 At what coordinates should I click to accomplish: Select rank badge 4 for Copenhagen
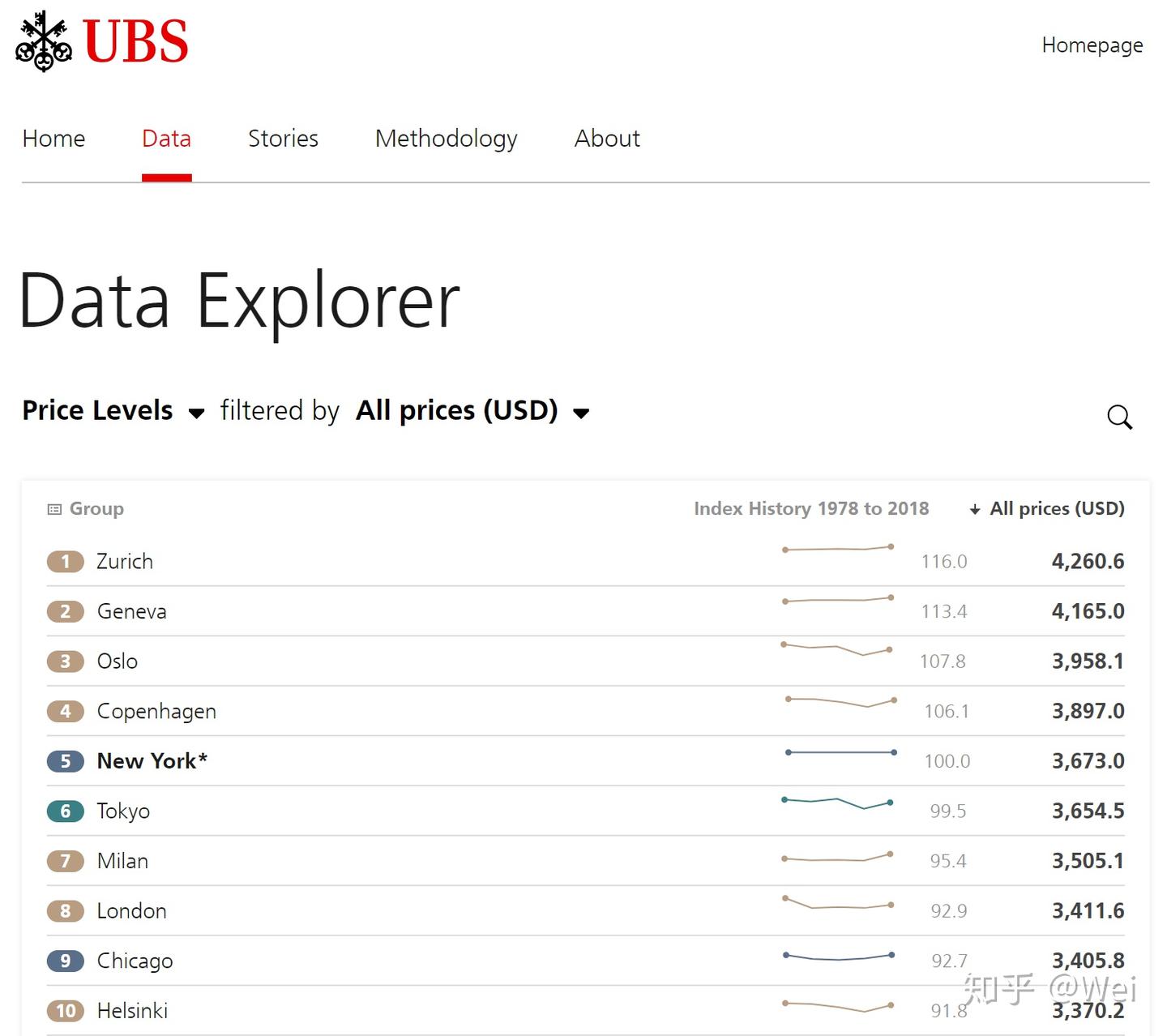point(66,711)
